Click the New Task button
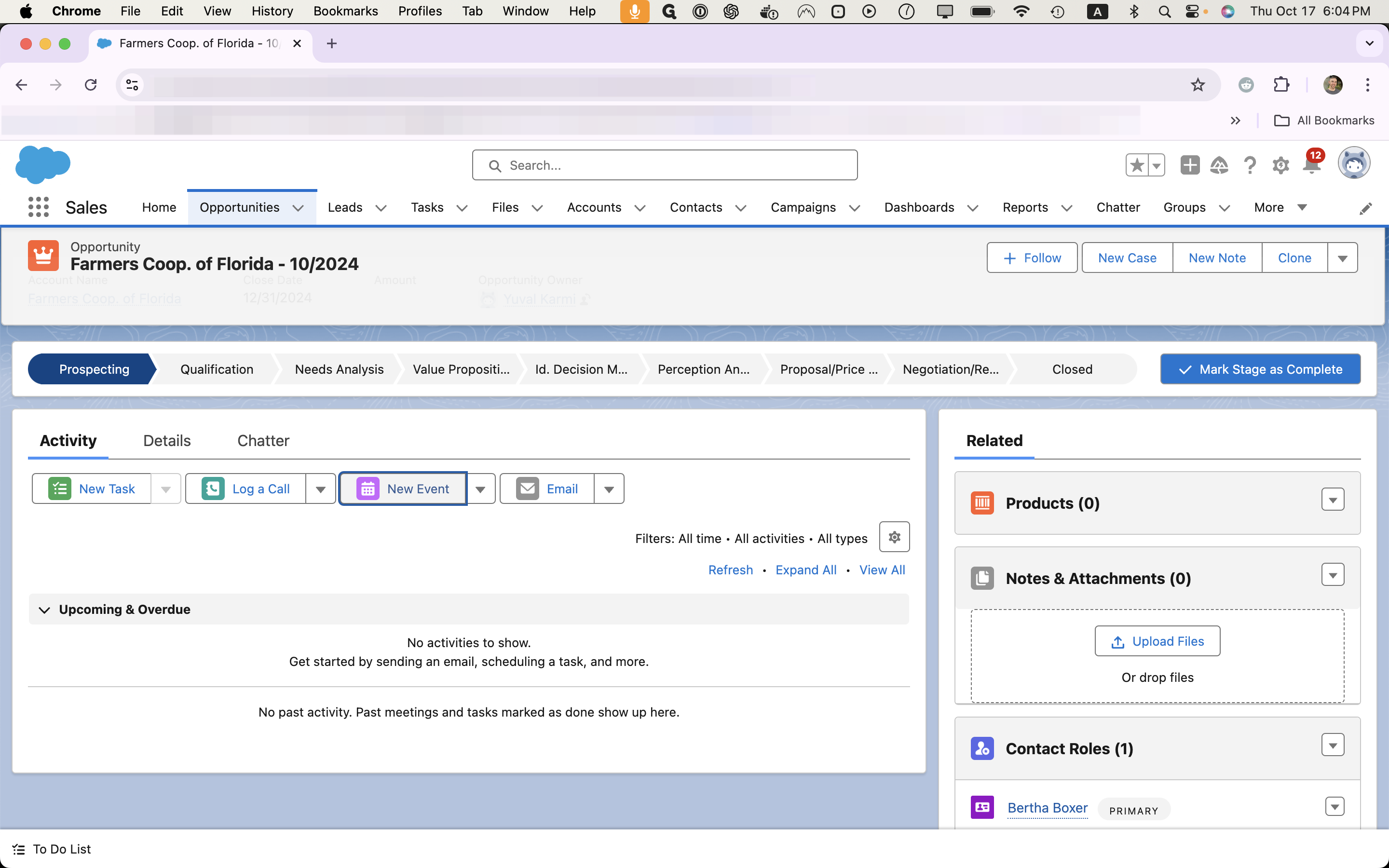This screenshot has width=1389, height=868. [92, 488]
